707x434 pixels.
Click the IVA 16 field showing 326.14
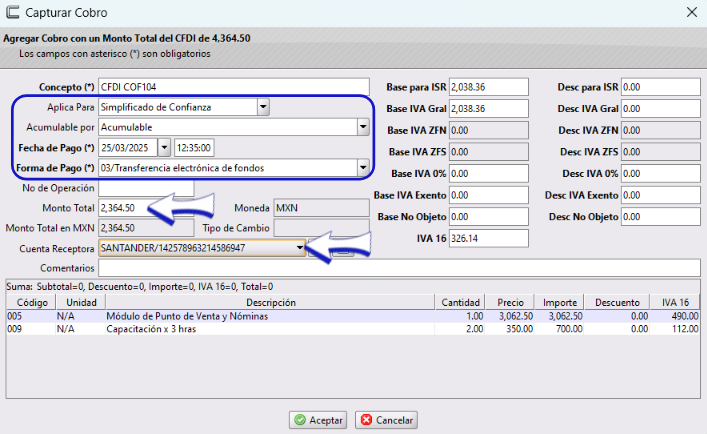(x=489, y=238)
